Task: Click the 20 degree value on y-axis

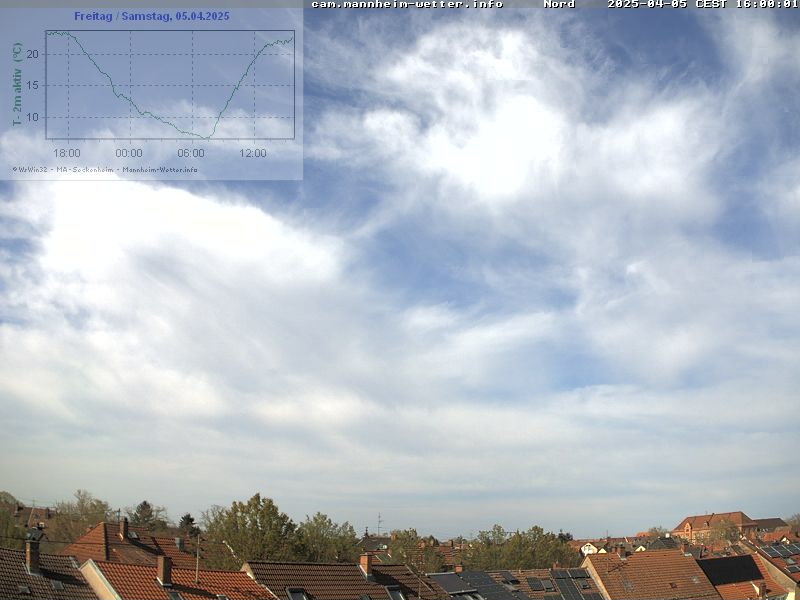Action: coord(32,54)
